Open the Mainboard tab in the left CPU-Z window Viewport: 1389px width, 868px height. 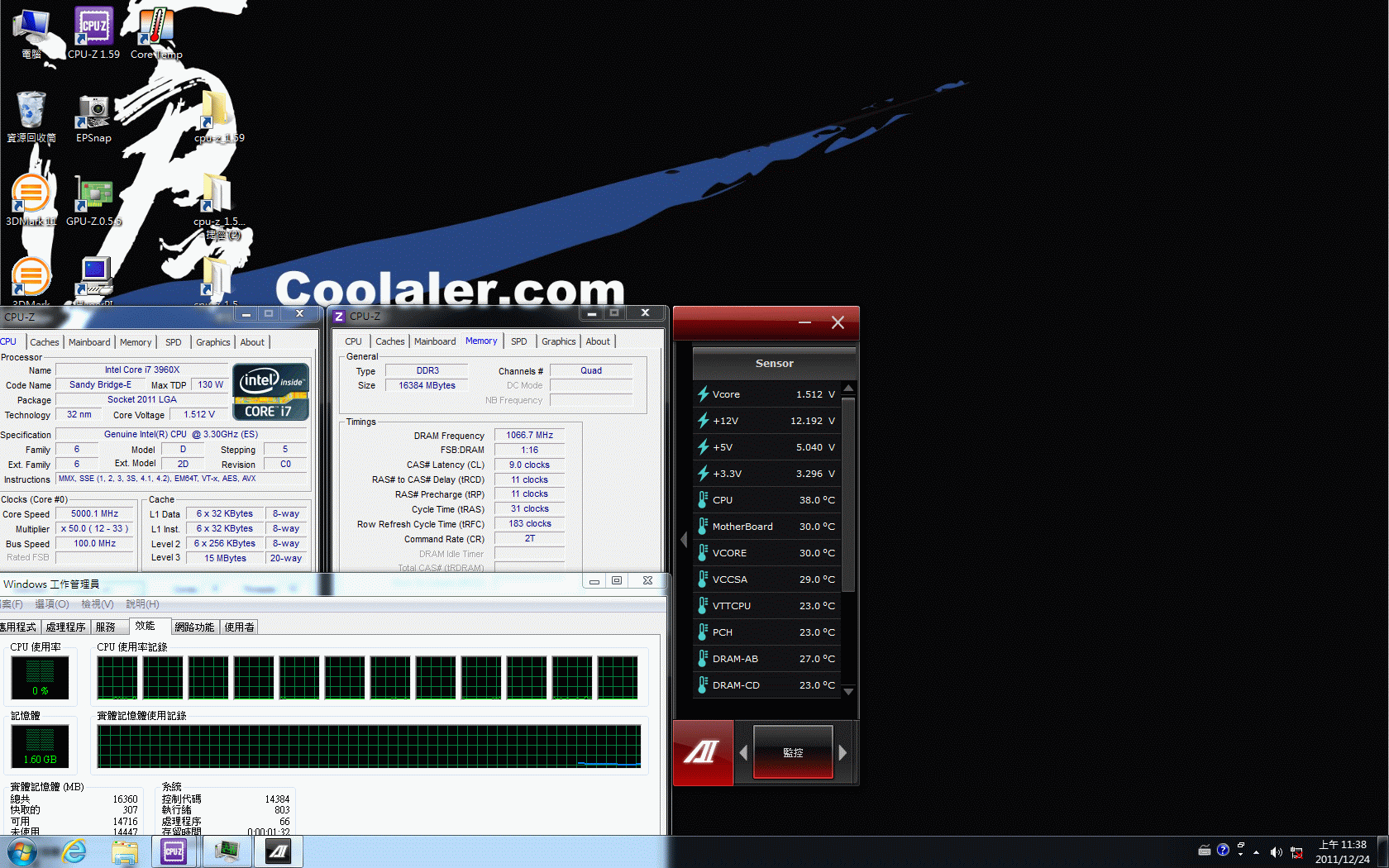tap(89, 342)
